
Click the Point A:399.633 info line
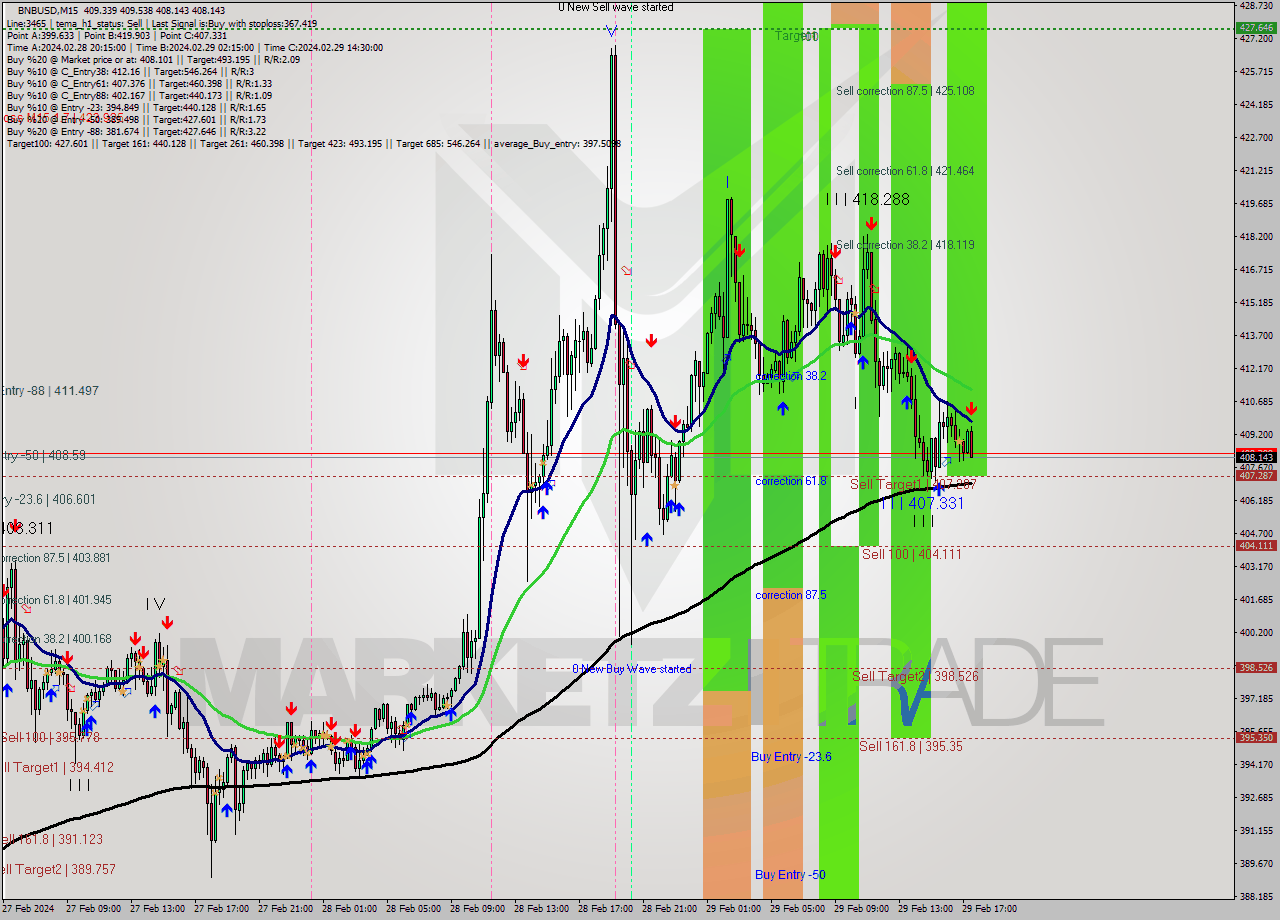click(117, 35)
